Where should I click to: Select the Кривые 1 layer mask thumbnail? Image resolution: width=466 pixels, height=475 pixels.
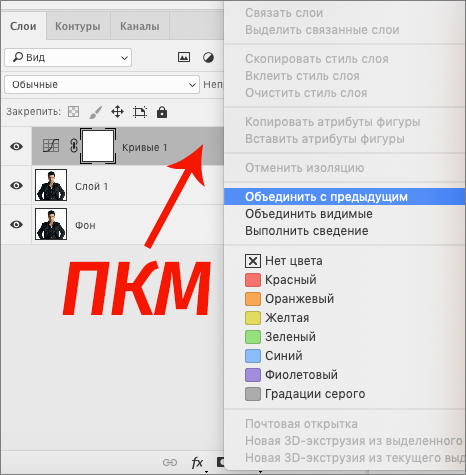pyautogui.click(x=98, y=146)
